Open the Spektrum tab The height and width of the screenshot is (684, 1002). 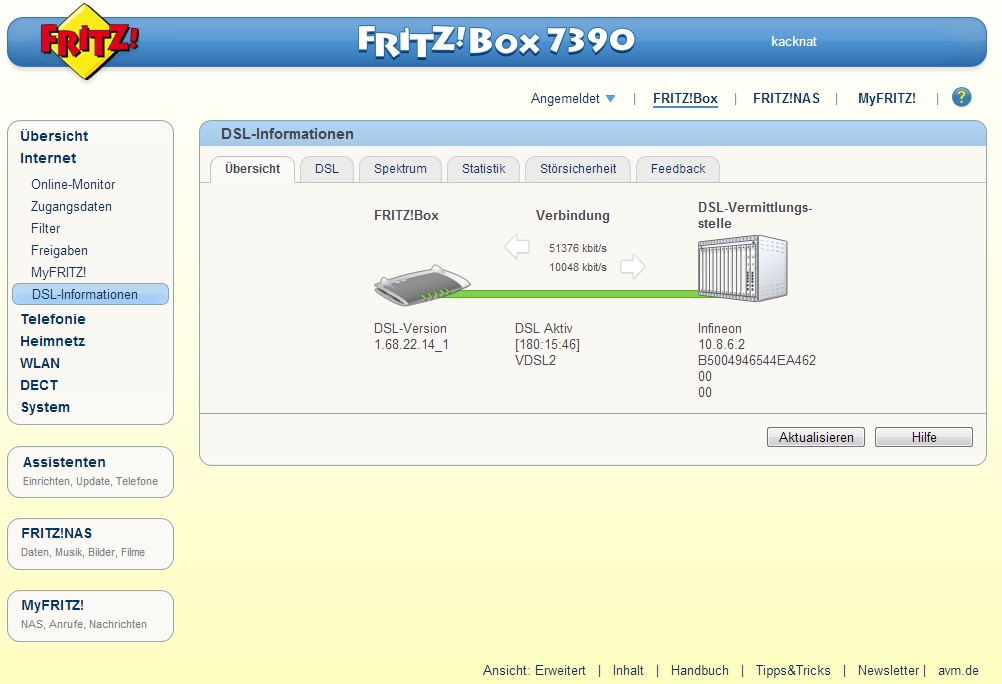[400, 169]
